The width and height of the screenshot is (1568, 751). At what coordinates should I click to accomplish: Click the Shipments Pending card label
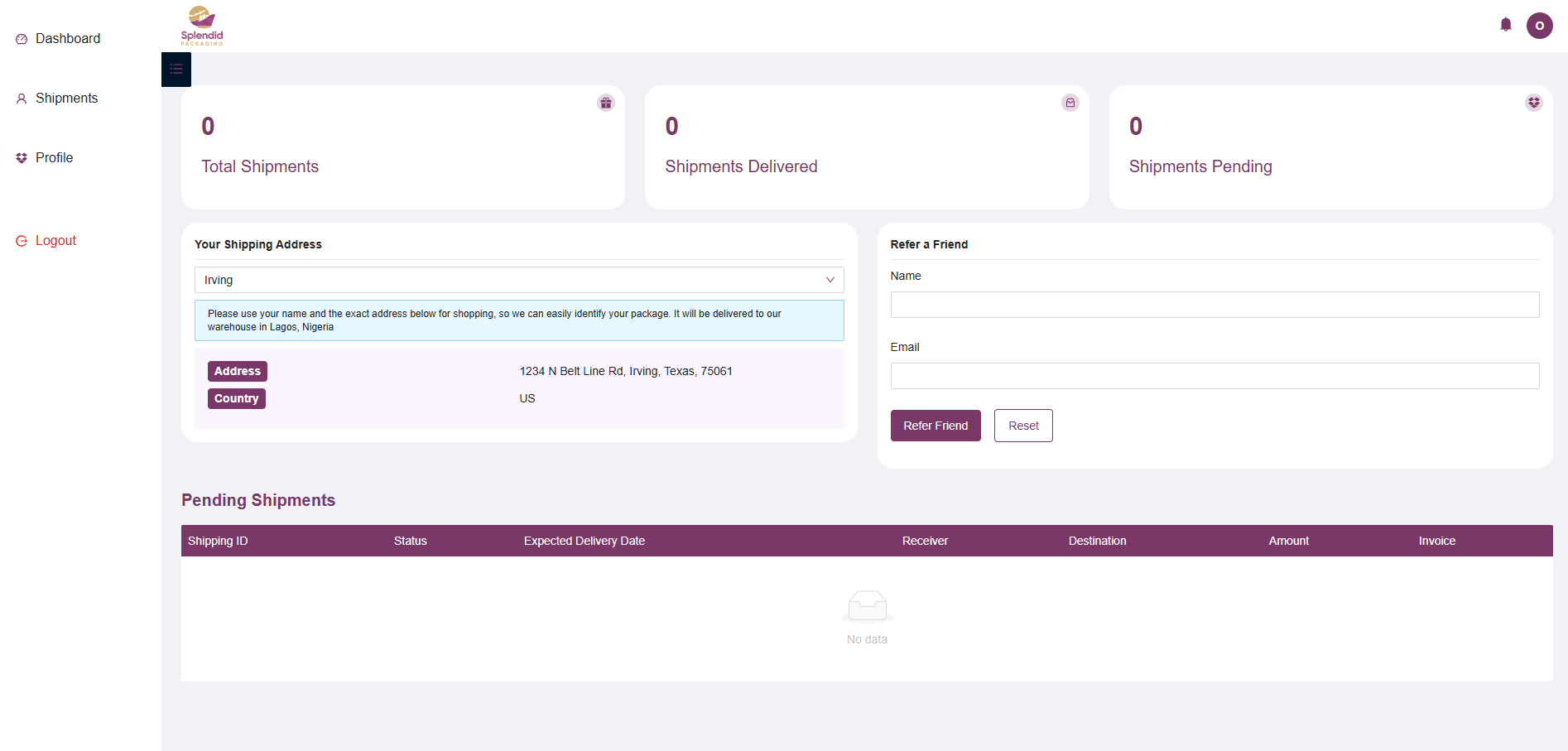(1200, 166)
